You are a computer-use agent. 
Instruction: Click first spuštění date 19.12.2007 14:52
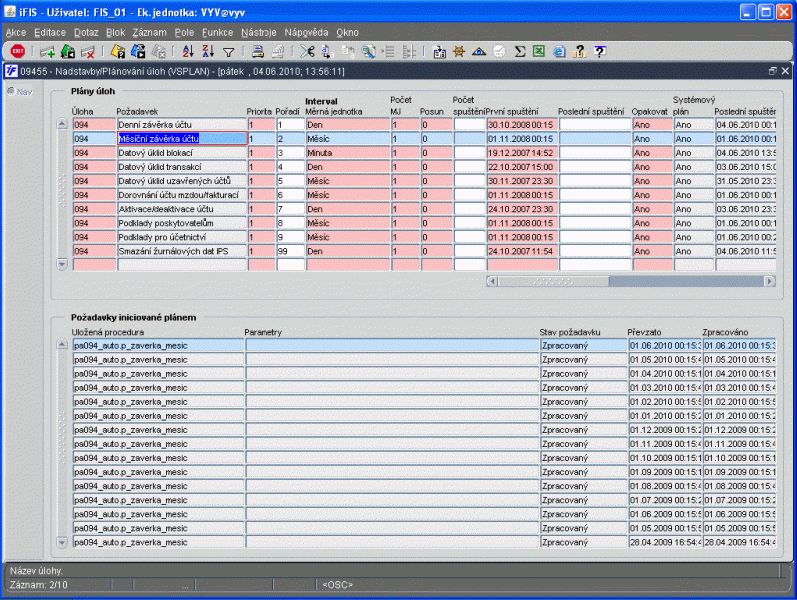point(522,153)
